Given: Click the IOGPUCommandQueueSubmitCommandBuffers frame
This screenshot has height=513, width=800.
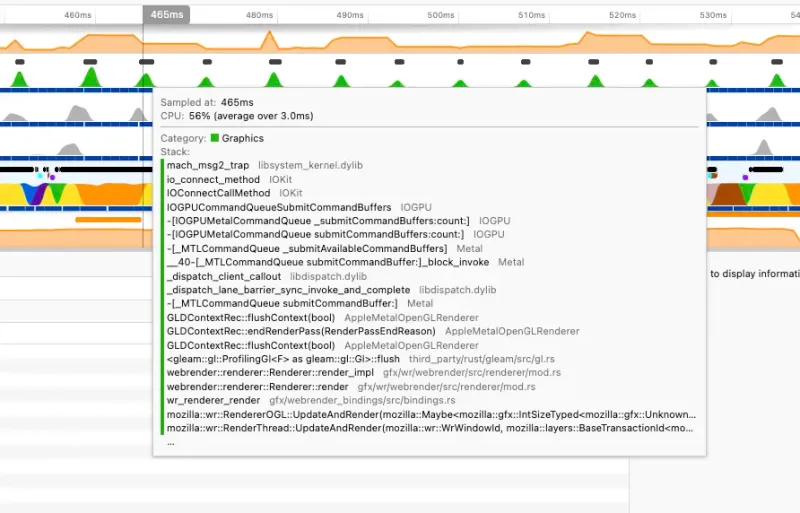Looking at the screenshot, I should (279, 207).
